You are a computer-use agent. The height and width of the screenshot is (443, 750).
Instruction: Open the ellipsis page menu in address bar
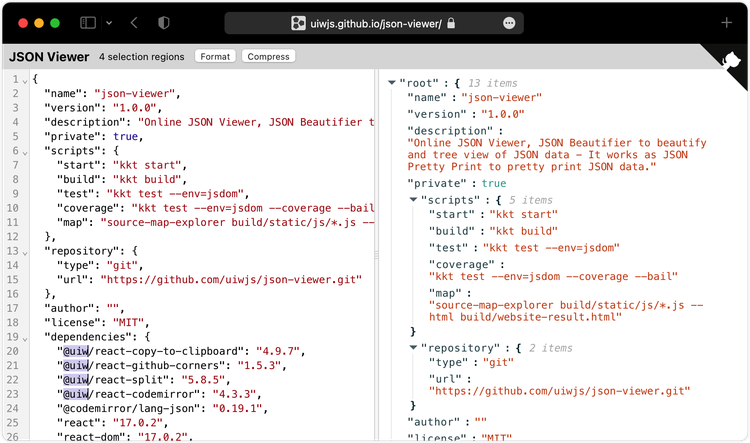click(x=509, y=23)
